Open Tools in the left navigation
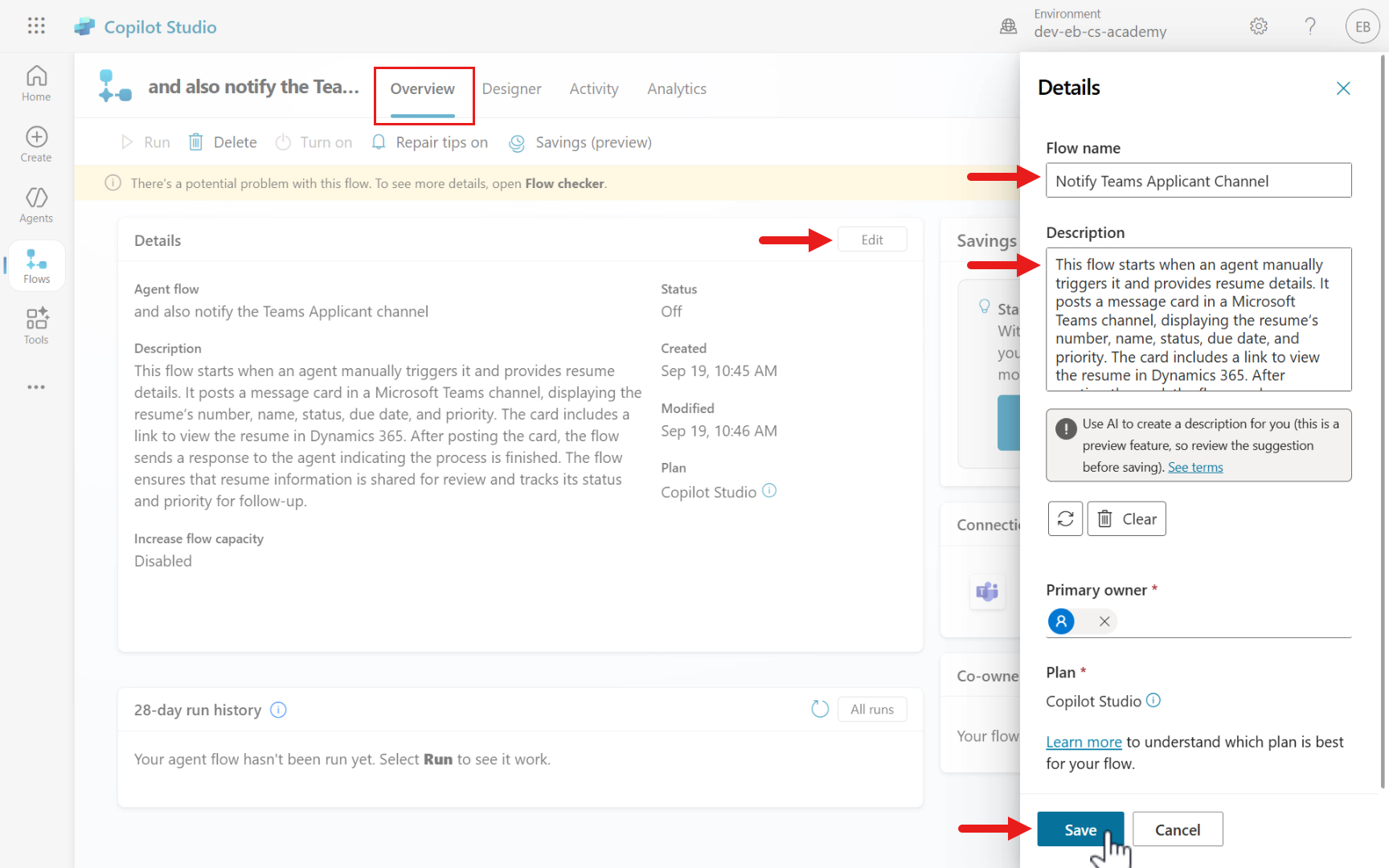The height and width of the screenshot is (868, 1389). click(36, 326)
